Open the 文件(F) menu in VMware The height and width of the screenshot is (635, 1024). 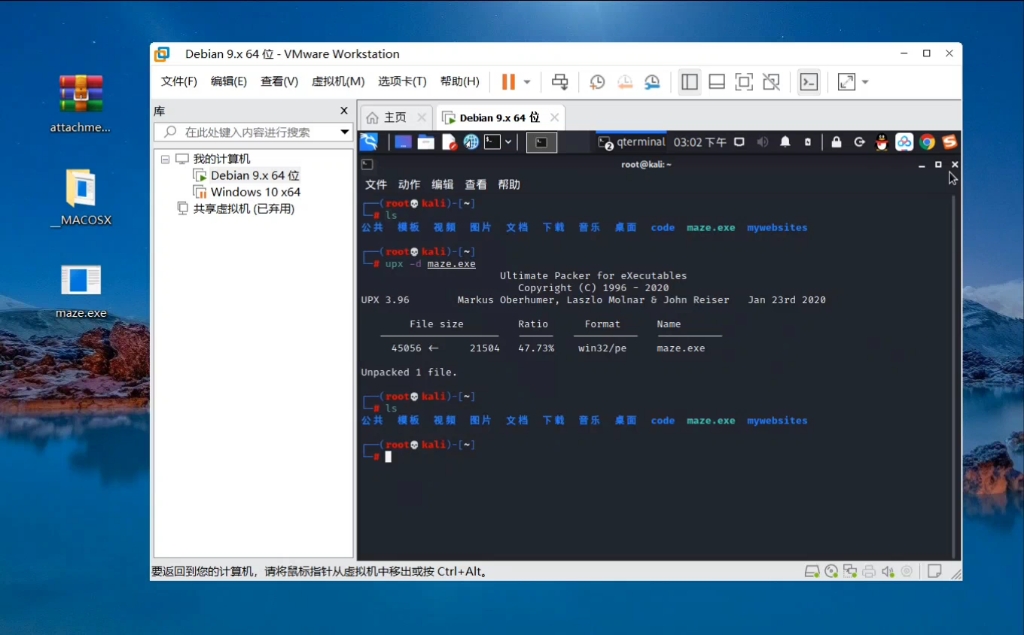179,82
